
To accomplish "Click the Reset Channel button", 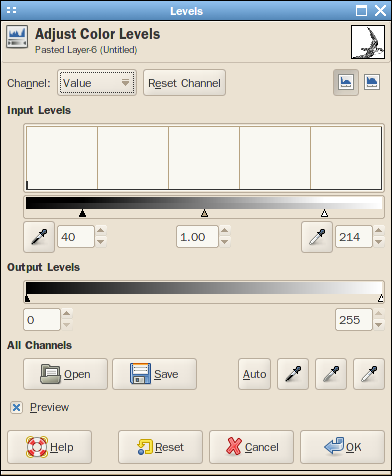I will point(184,83).
